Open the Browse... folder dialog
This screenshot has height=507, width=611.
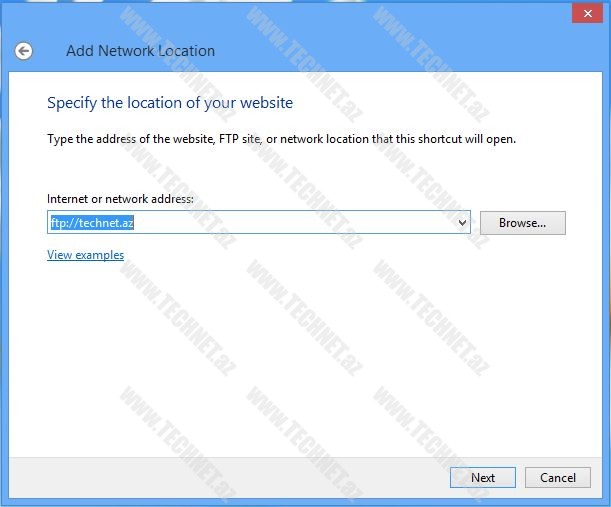click(522, 223)
